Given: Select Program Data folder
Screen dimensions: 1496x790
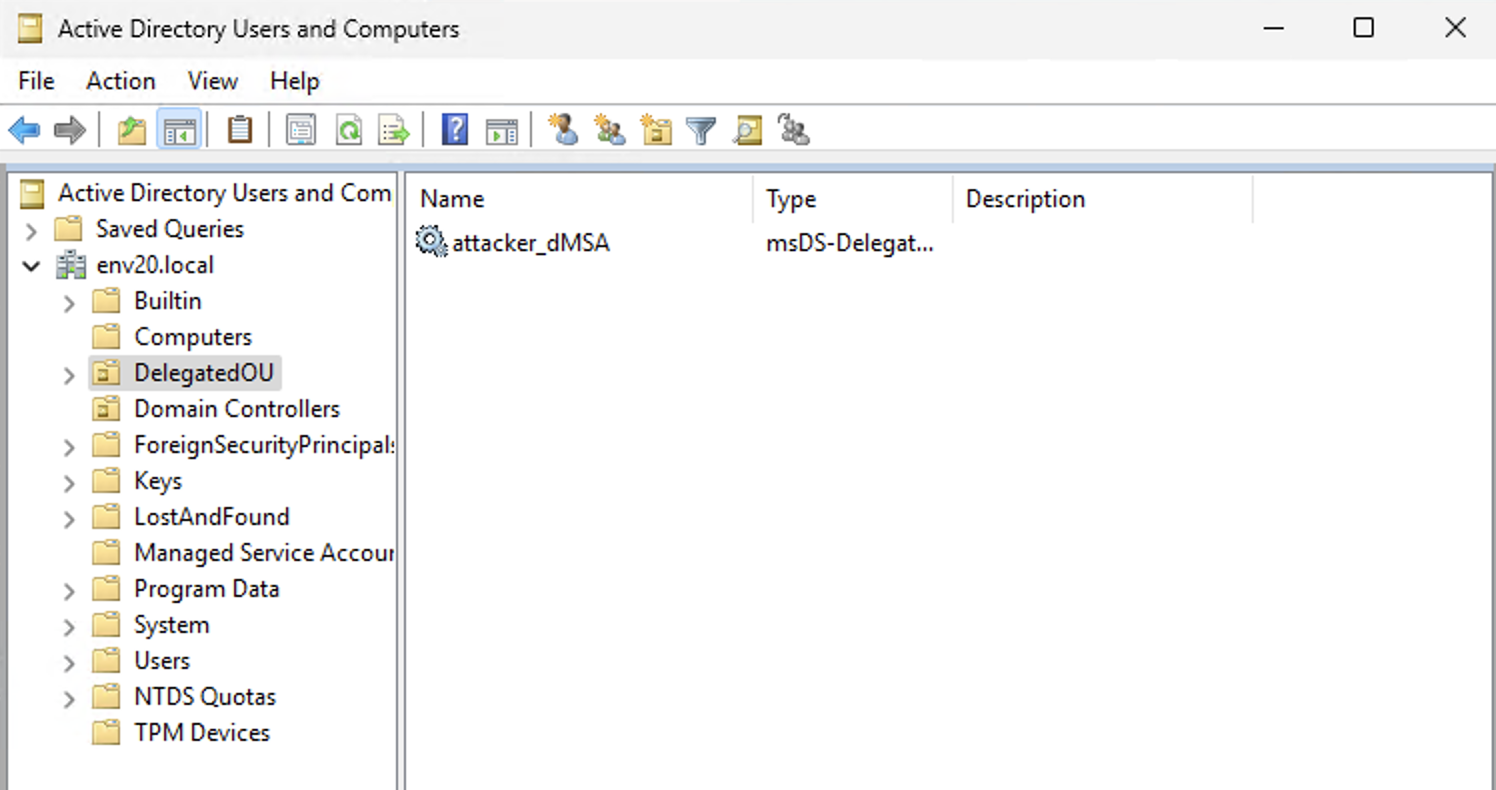Looking at the screenshot, I should coord(207,589).
